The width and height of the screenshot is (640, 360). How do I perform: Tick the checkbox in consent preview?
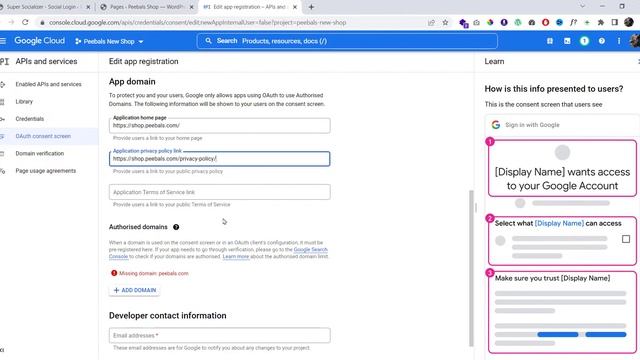tap(626, 239)
